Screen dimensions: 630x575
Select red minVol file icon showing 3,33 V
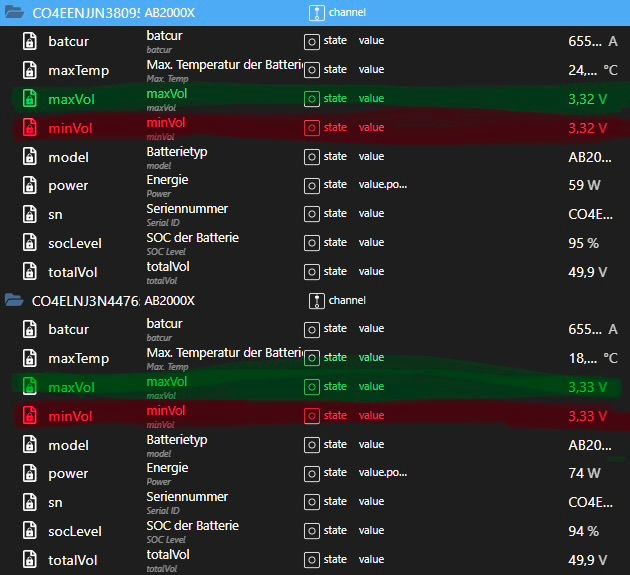tap(30, 416)
